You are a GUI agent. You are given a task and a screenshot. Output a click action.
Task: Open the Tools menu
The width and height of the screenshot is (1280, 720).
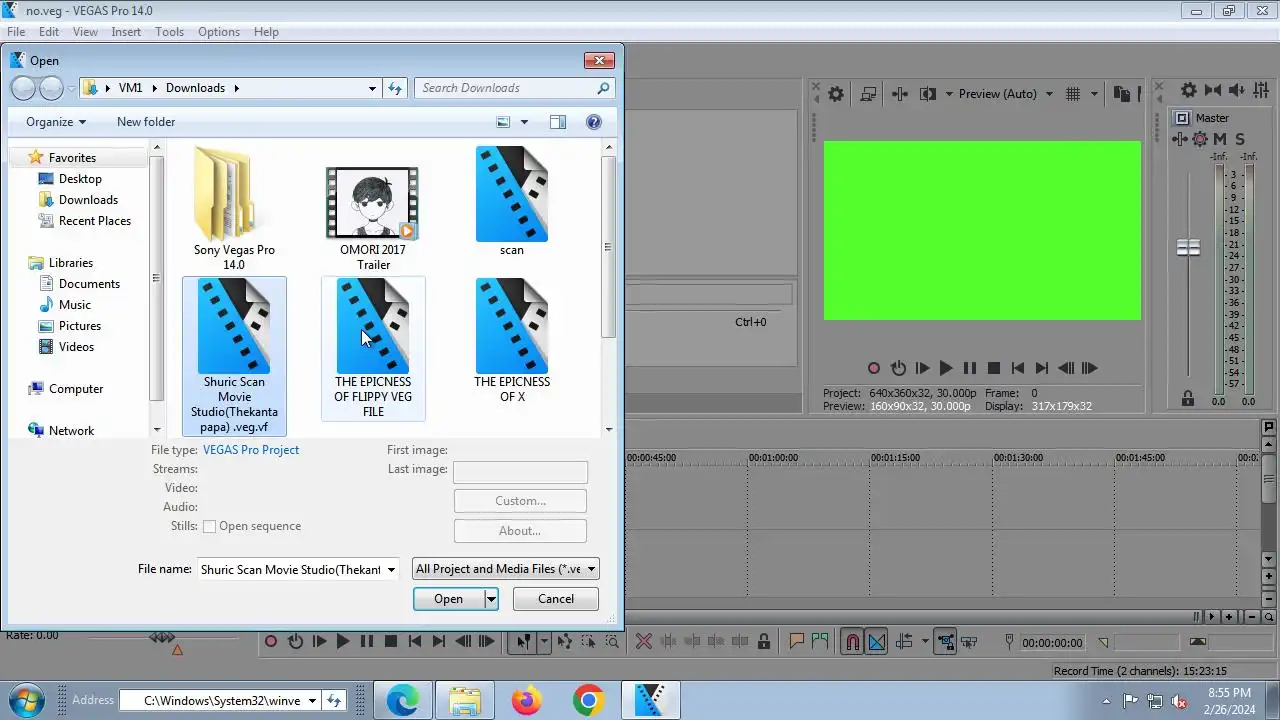[169, 32]
